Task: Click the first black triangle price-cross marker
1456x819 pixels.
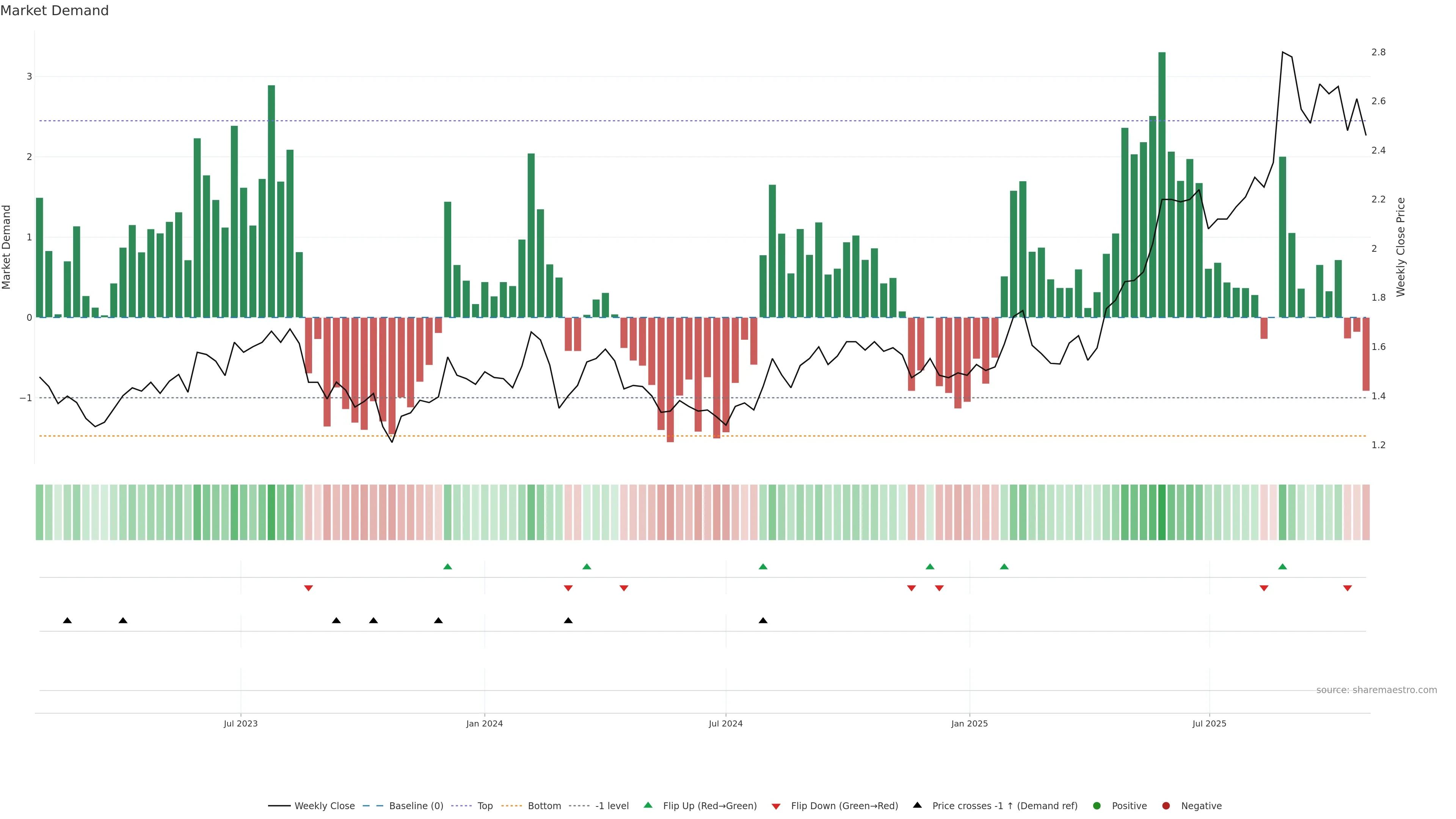Action: 67,621
